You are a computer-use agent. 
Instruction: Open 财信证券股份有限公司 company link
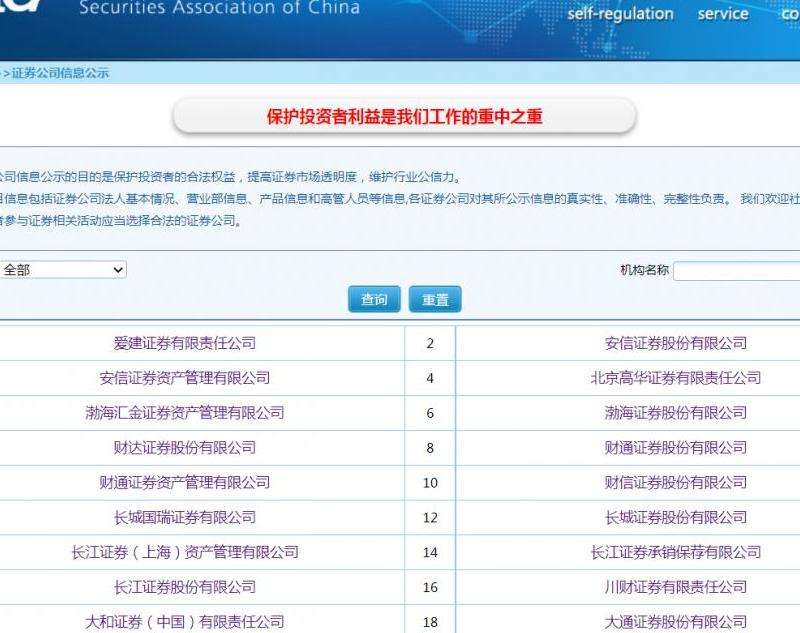coord(676,483)
